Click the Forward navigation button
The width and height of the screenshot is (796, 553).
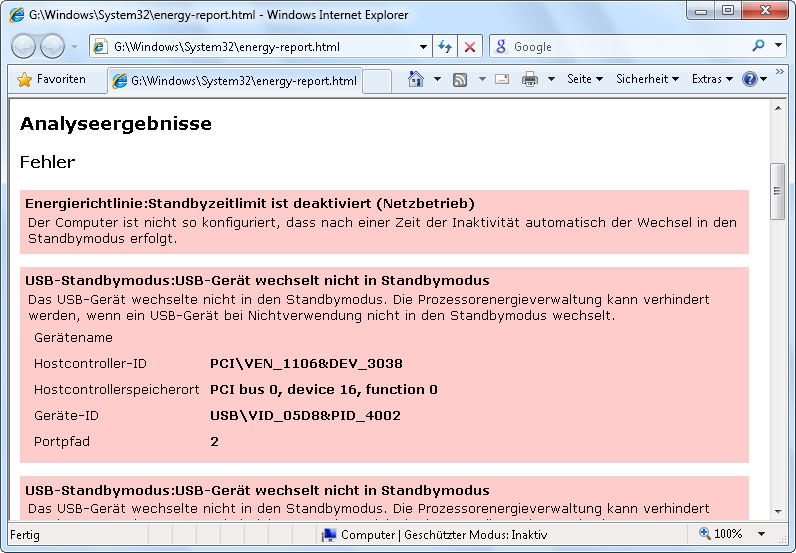click(53, 46)
